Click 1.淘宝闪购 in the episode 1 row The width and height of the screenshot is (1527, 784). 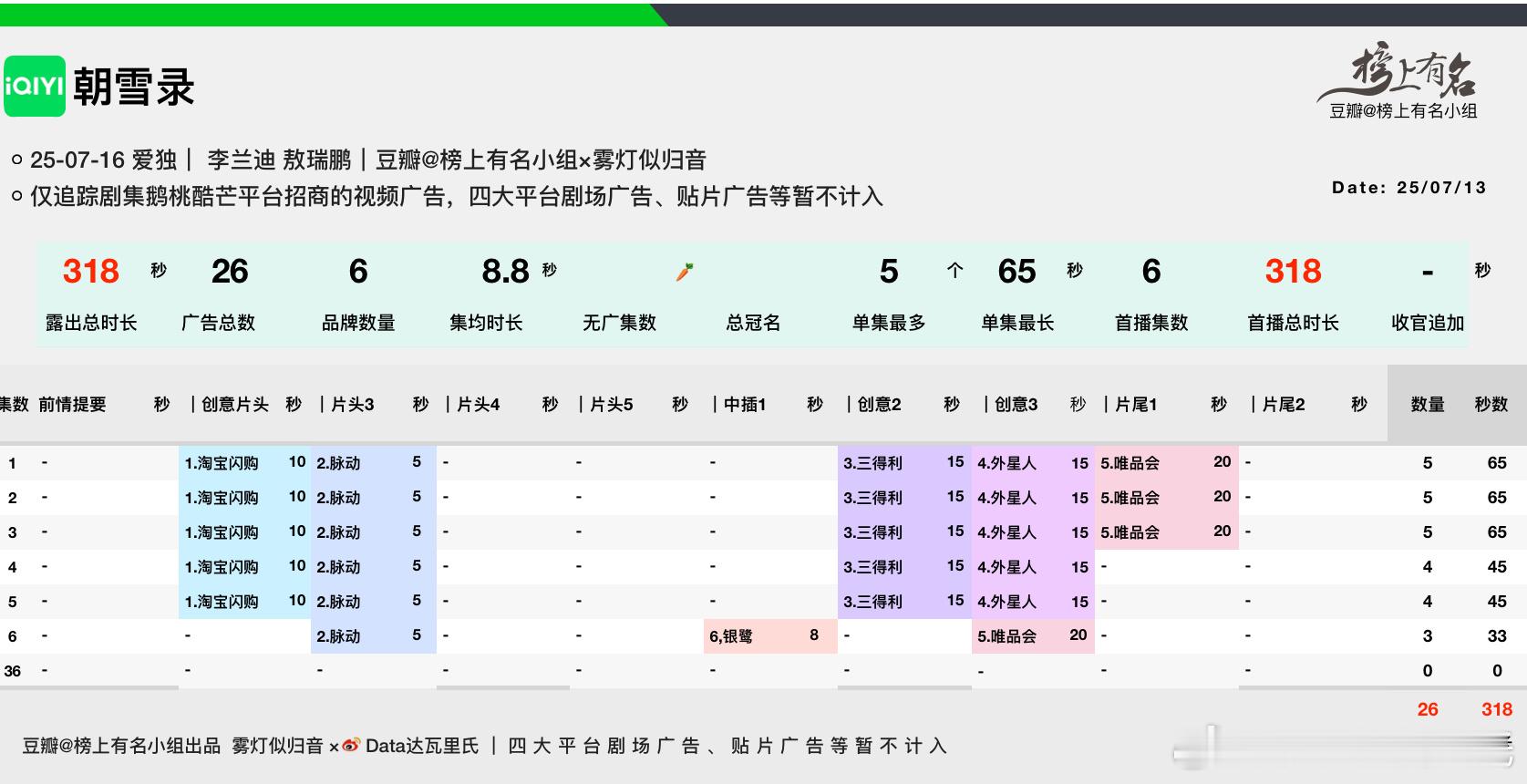(x=222, y=463)
